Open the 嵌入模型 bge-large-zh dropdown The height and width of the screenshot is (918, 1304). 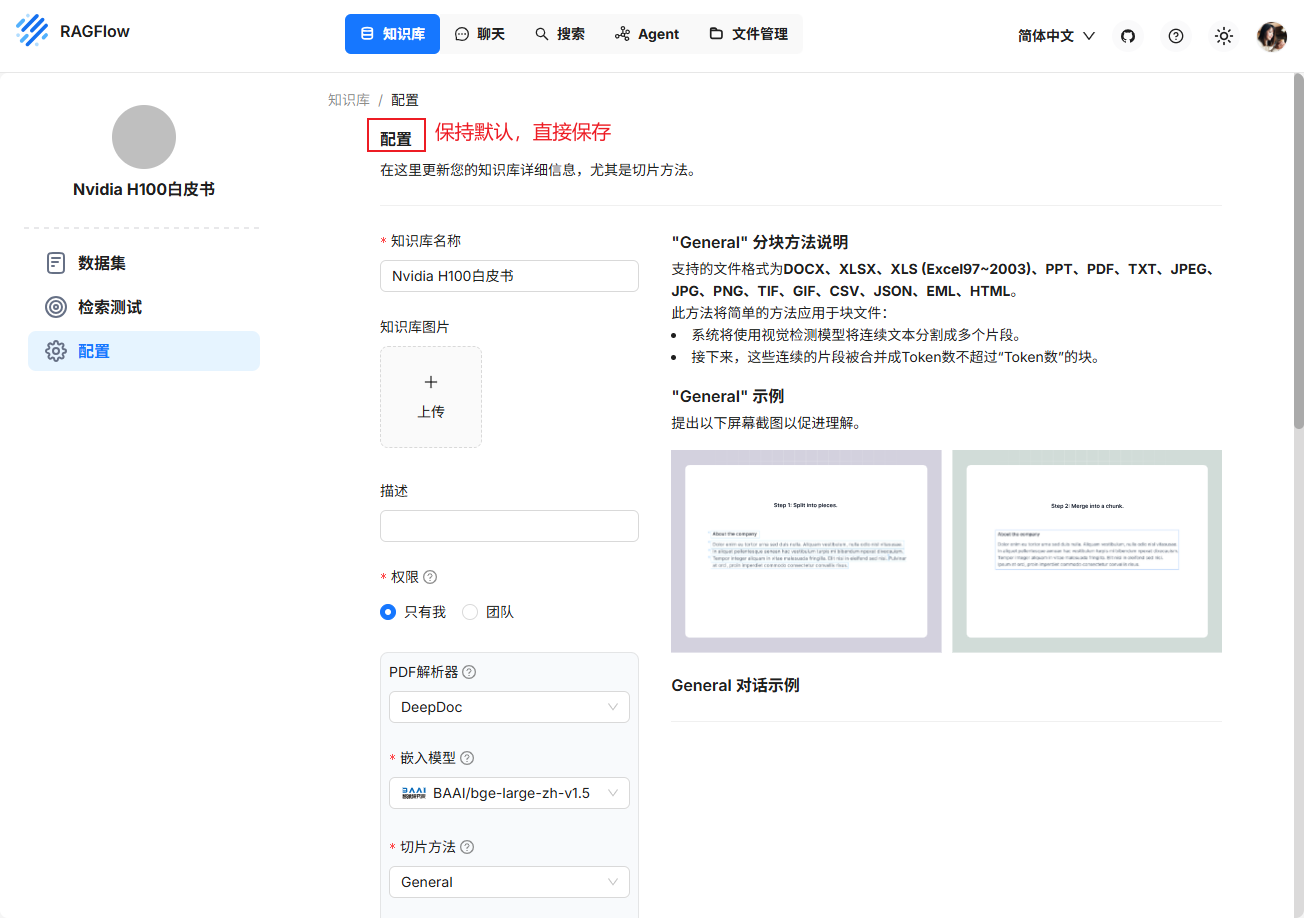coord(509,793)
